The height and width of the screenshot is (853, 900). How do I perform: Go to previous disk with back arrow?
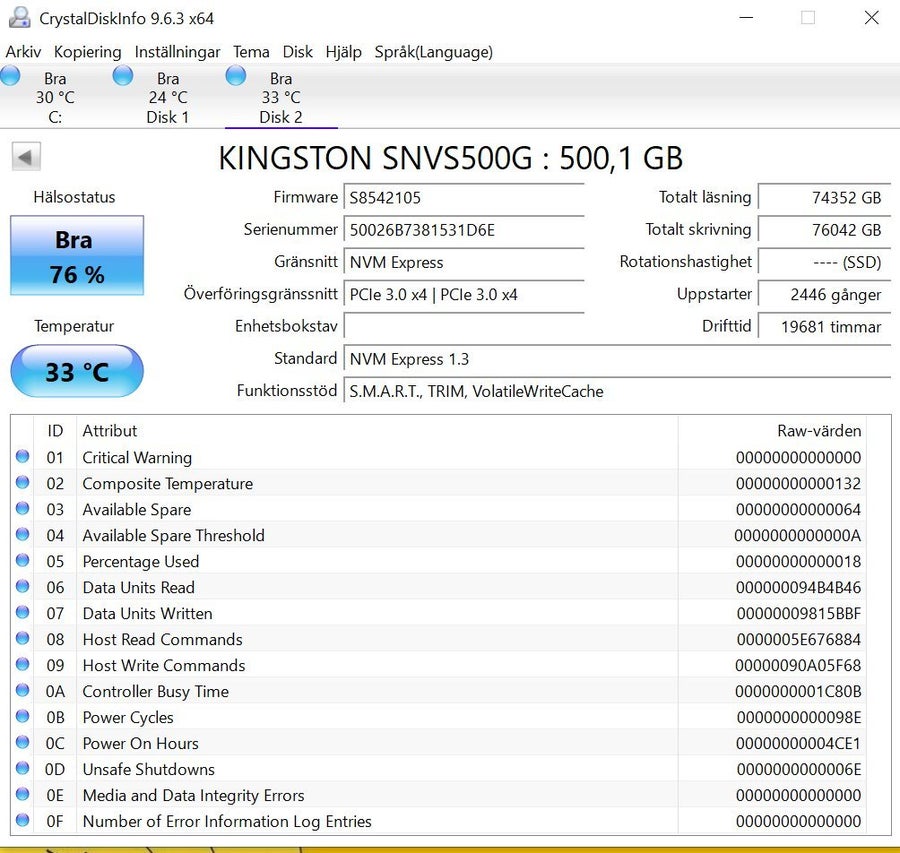pyautogui.click(x=26, y=157)
